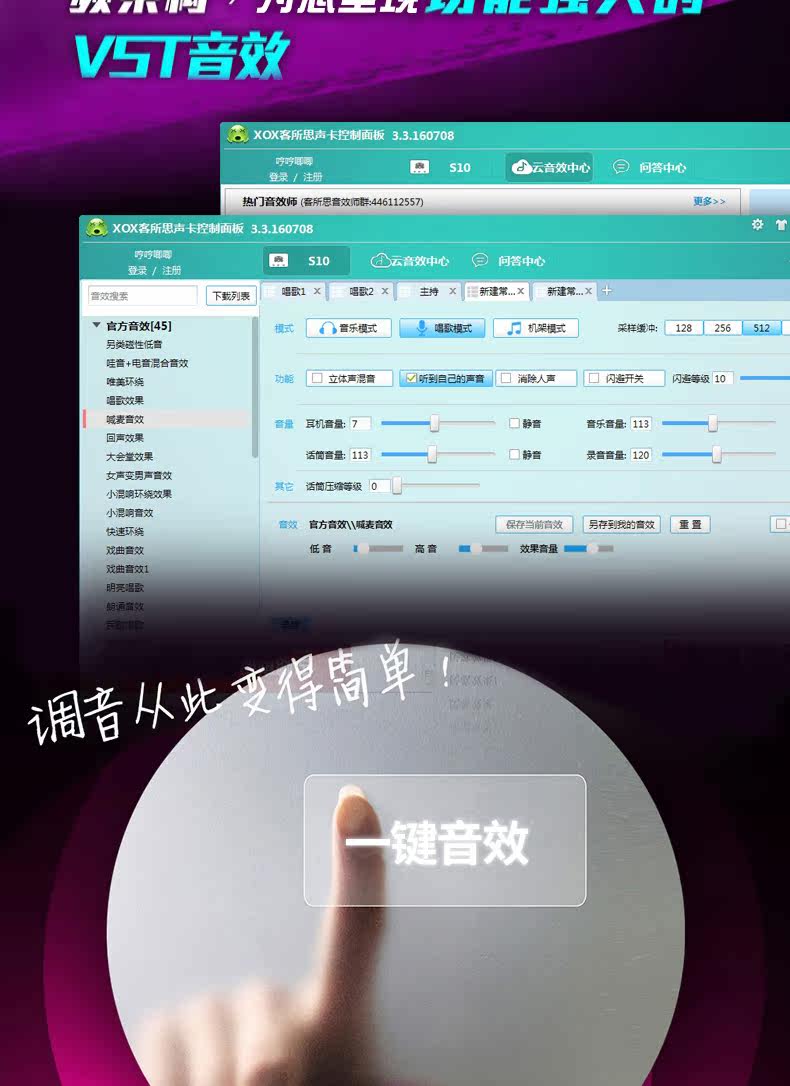Enable 消除人声 checkbox
Screen dimensions: 790x1086
pos(506,378)
